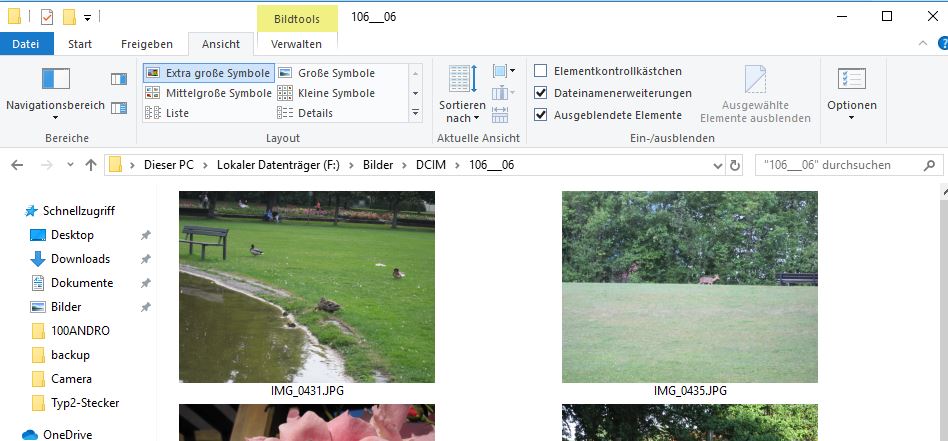
Task: Open recent locations dropdown arrow
Action: pos(70,165)
